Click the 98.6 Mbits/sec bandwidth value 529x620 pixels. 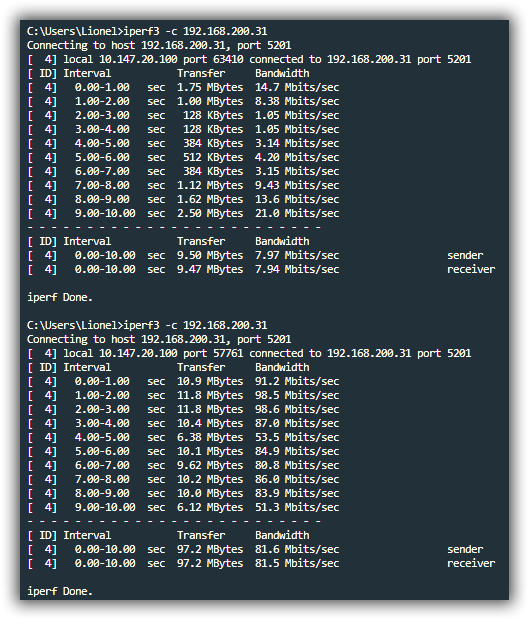click(x=297, y=410)
